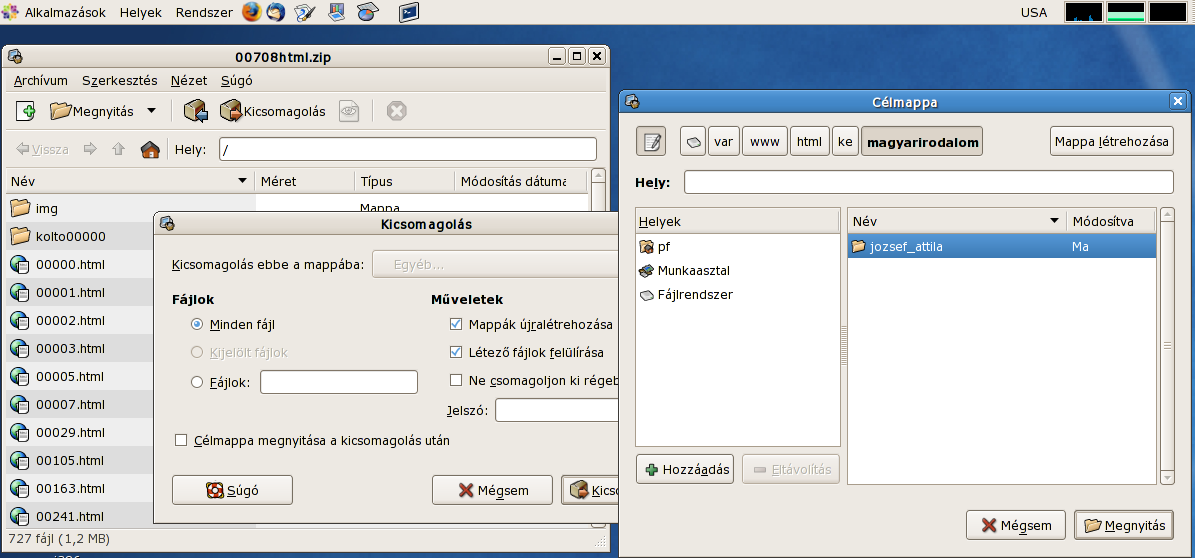The height and width of the screenshot is (558, 1195).
Task: Launch Firefox from the top panel
Action: 250,12
